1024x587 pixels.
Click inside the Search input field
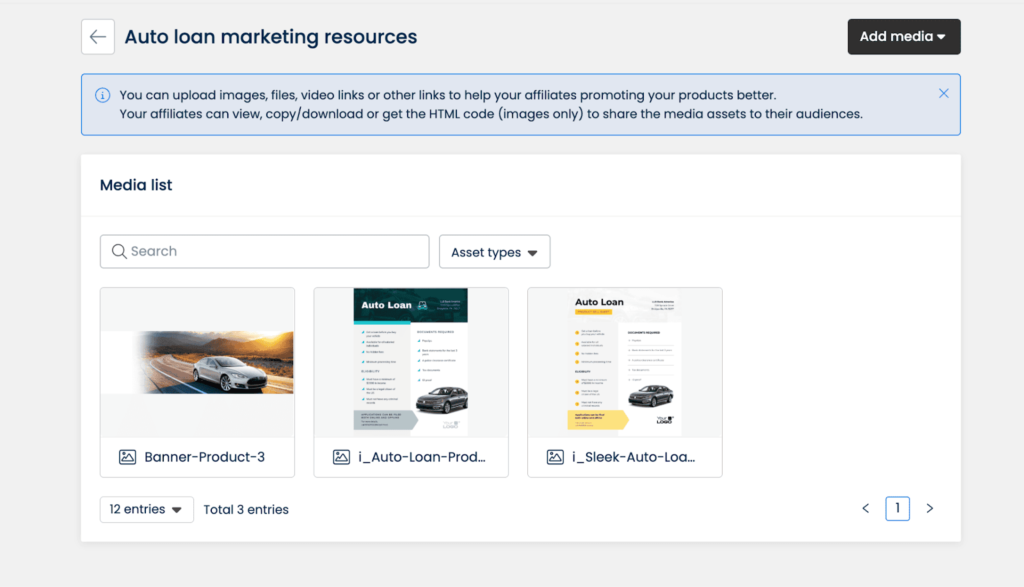[264, 251]
